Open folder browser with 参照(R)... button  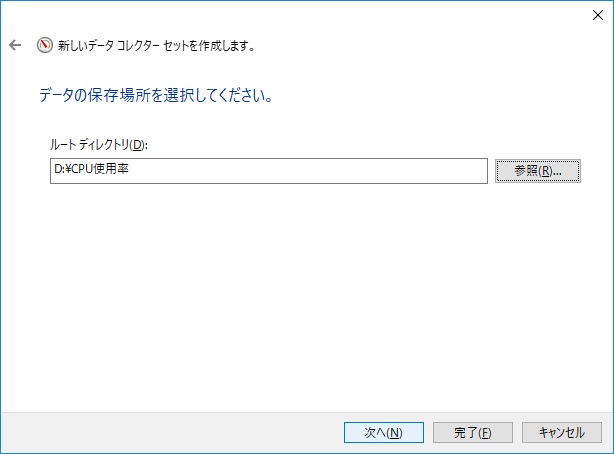538,171
